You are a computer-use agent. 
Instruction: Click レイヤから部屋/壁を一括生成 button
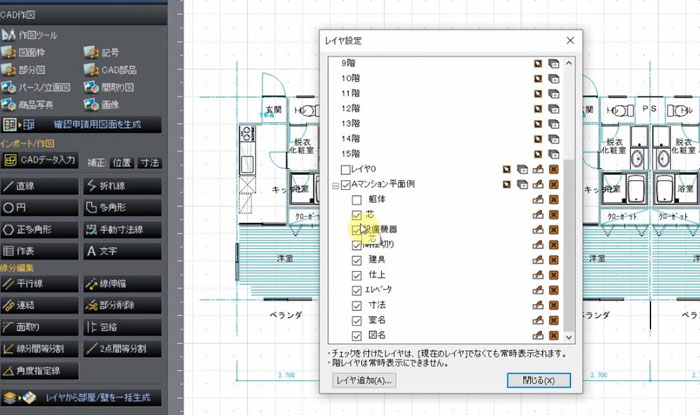tap(81, 397)
